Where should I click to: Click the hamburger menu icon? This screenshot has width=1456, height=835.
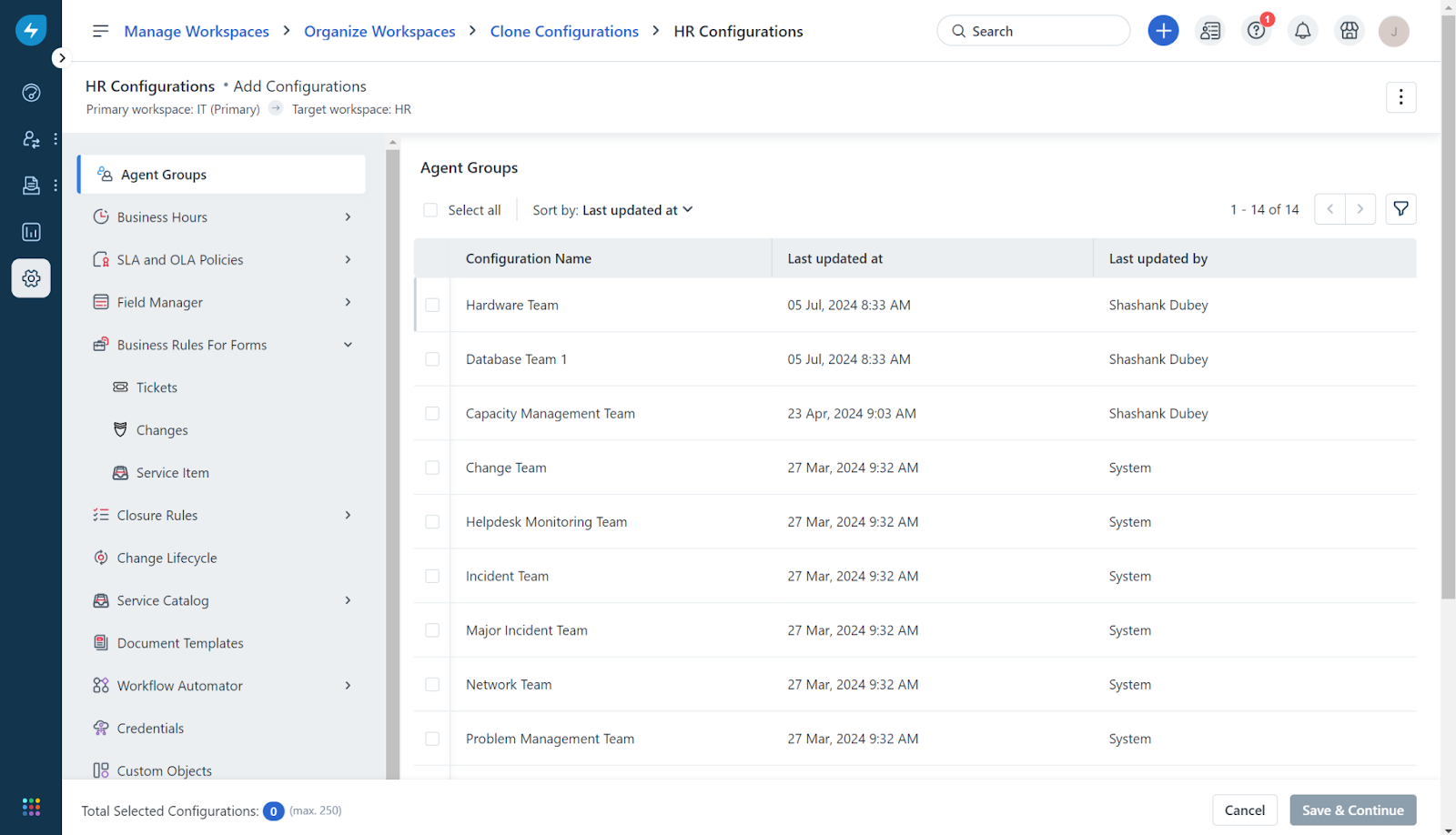[x=100, y=31]
